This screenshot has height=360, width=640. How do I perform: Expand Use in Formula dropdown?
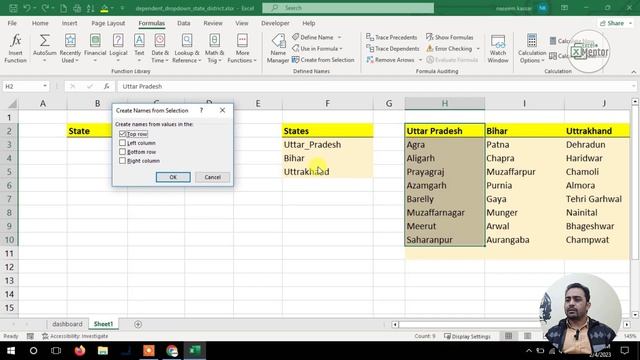point(341,49)
